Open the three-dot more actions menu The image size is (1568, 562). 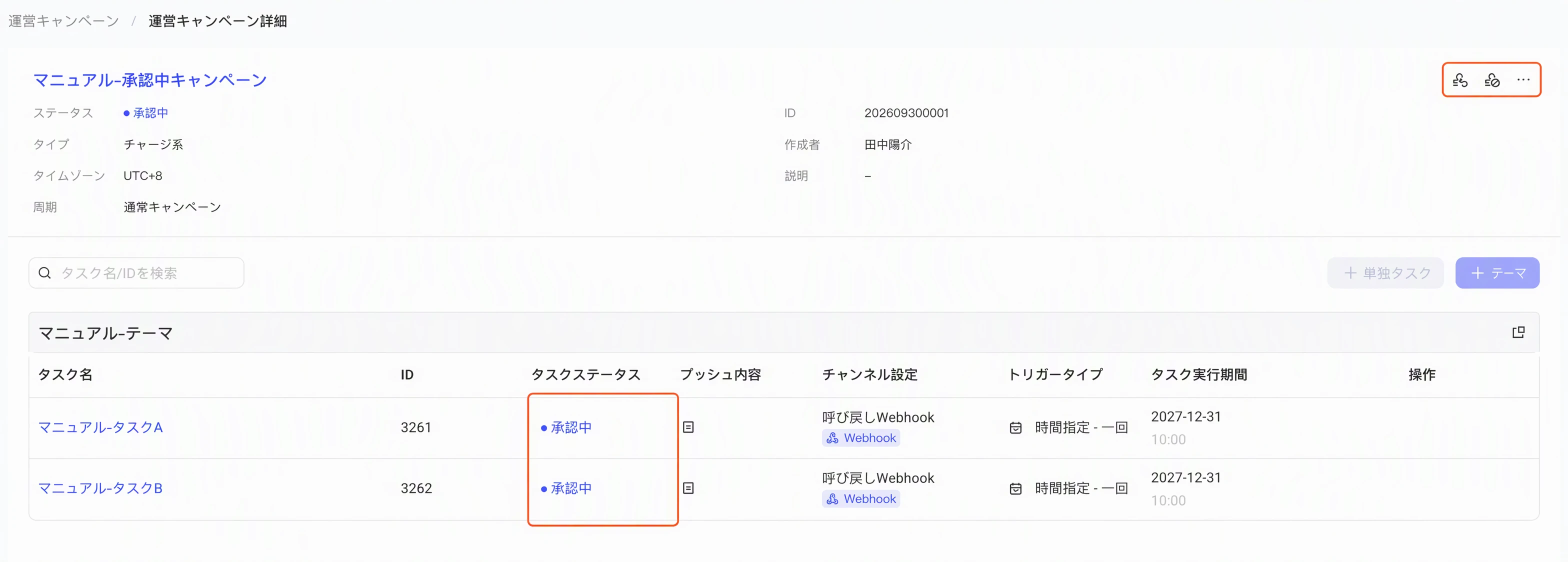[1523, 80]
